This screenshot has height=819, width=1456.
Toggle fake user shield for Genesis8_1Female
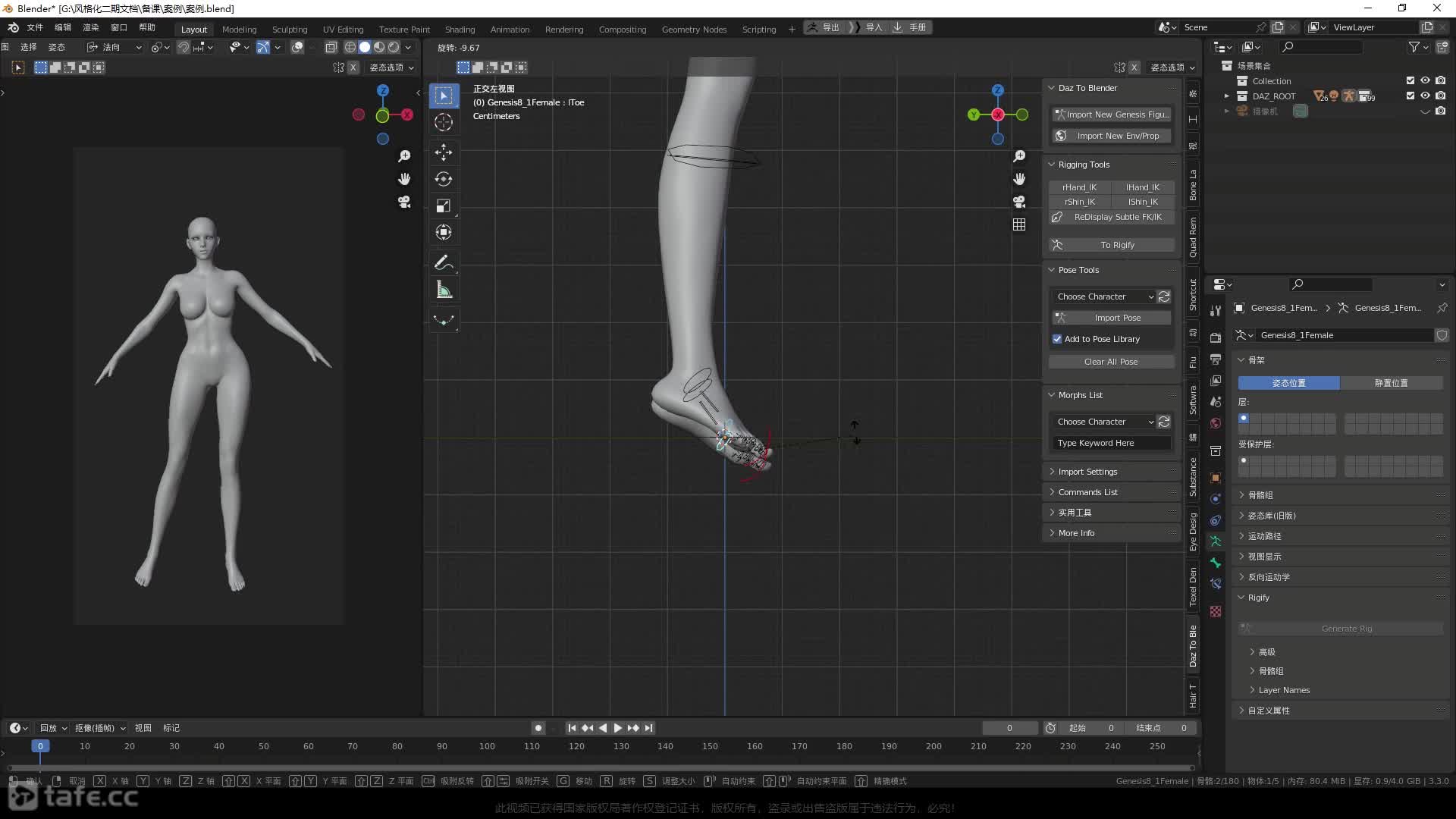point(1442,335)
